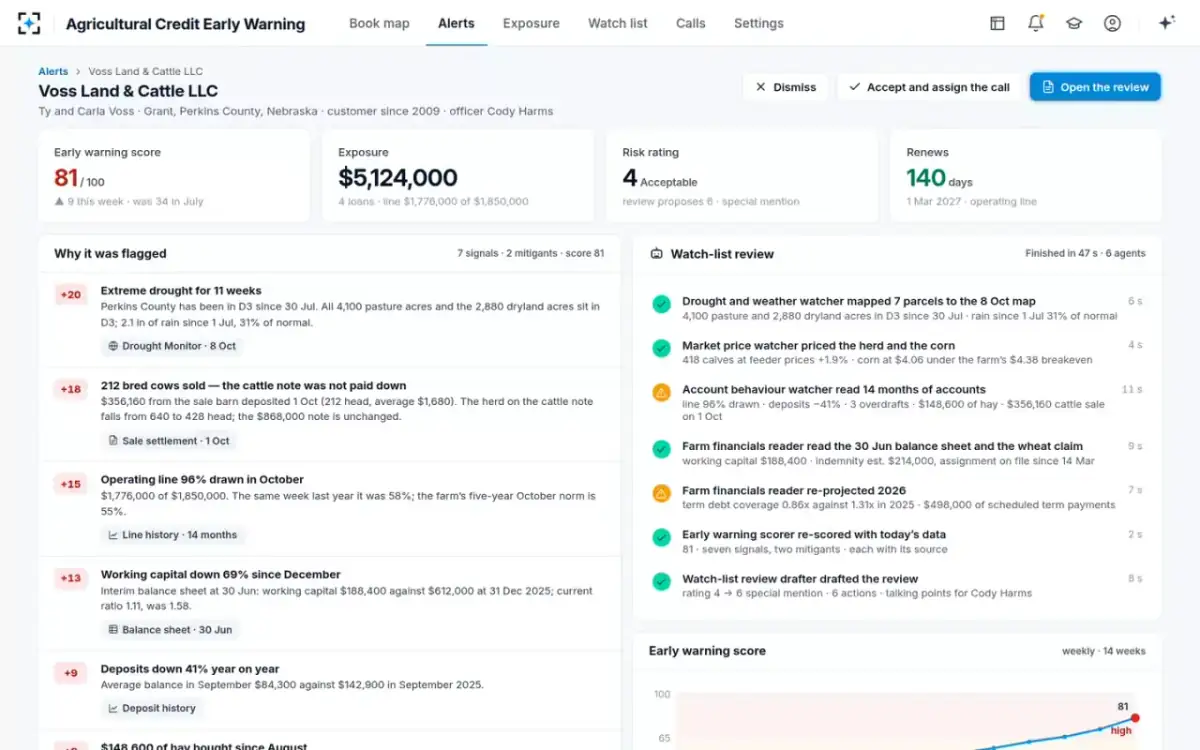1200x750 pixels.
Task: Click the warning icon beside re-projected 2026 step
Action: point(661,493)
